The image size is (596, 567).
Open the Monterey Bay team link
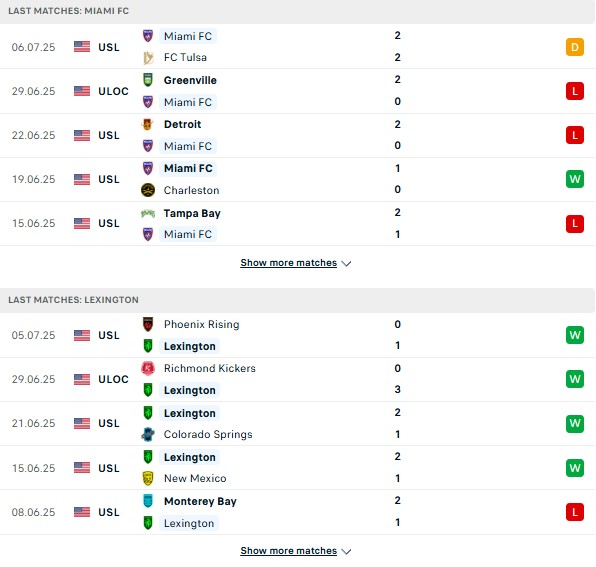coord(200,501)
